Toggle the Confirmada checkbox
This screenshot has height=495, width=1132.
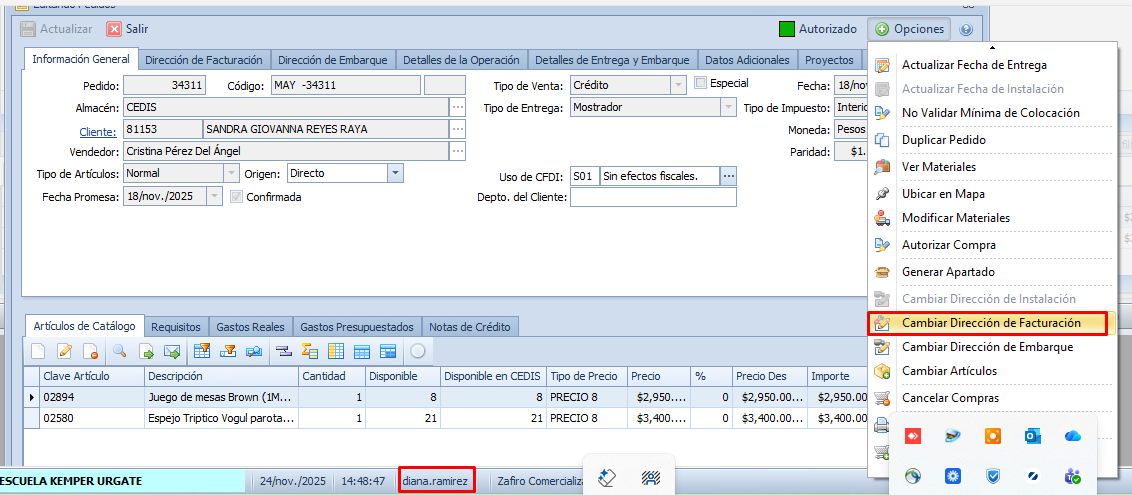click(237, 197)
